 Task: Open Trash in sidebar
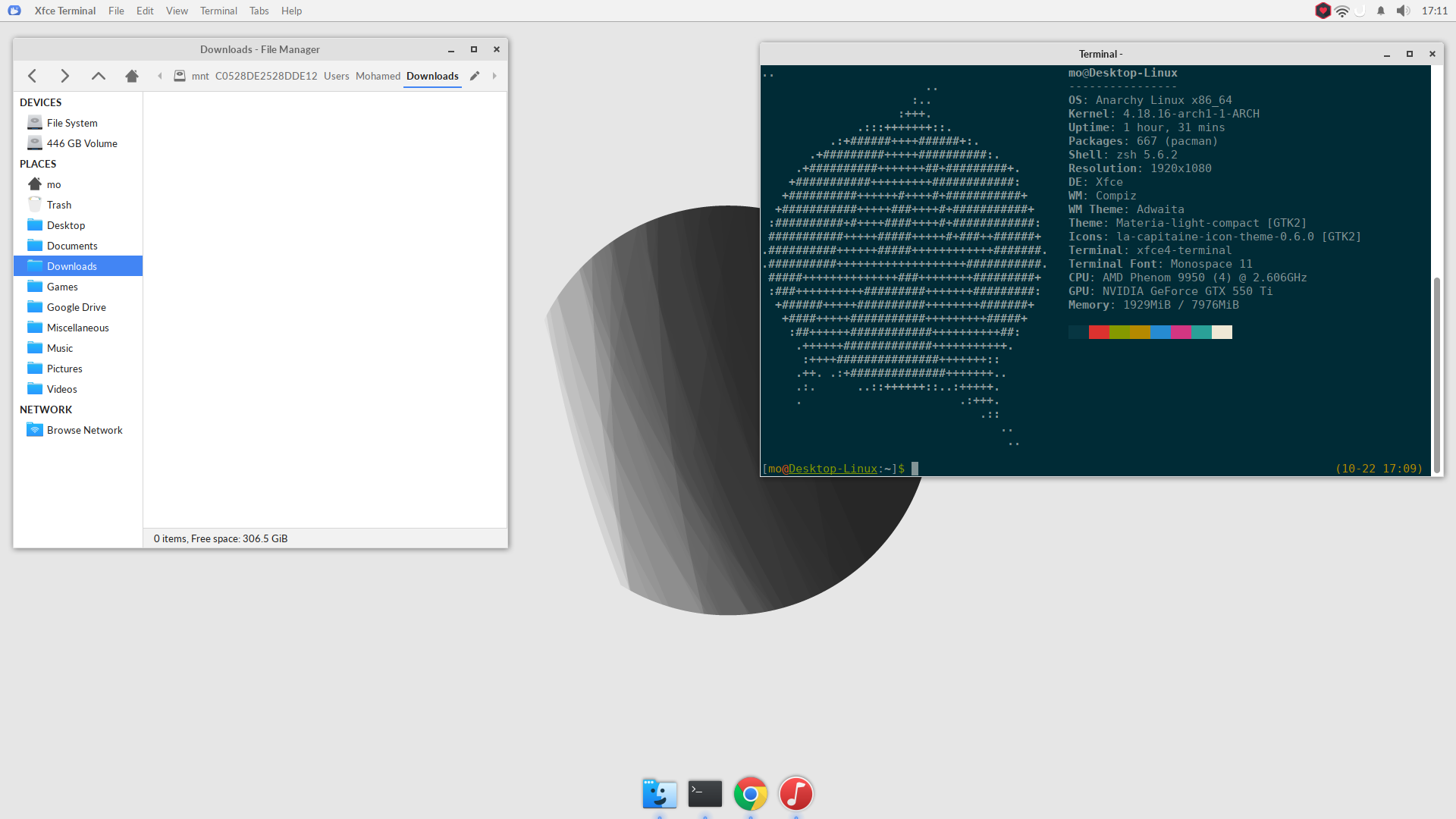[78, 205]
